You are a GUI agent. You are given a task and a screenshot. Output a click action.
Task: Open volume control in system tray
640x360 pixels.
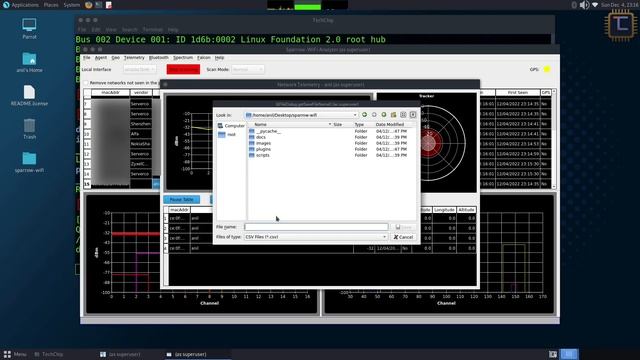pos(584,5)
